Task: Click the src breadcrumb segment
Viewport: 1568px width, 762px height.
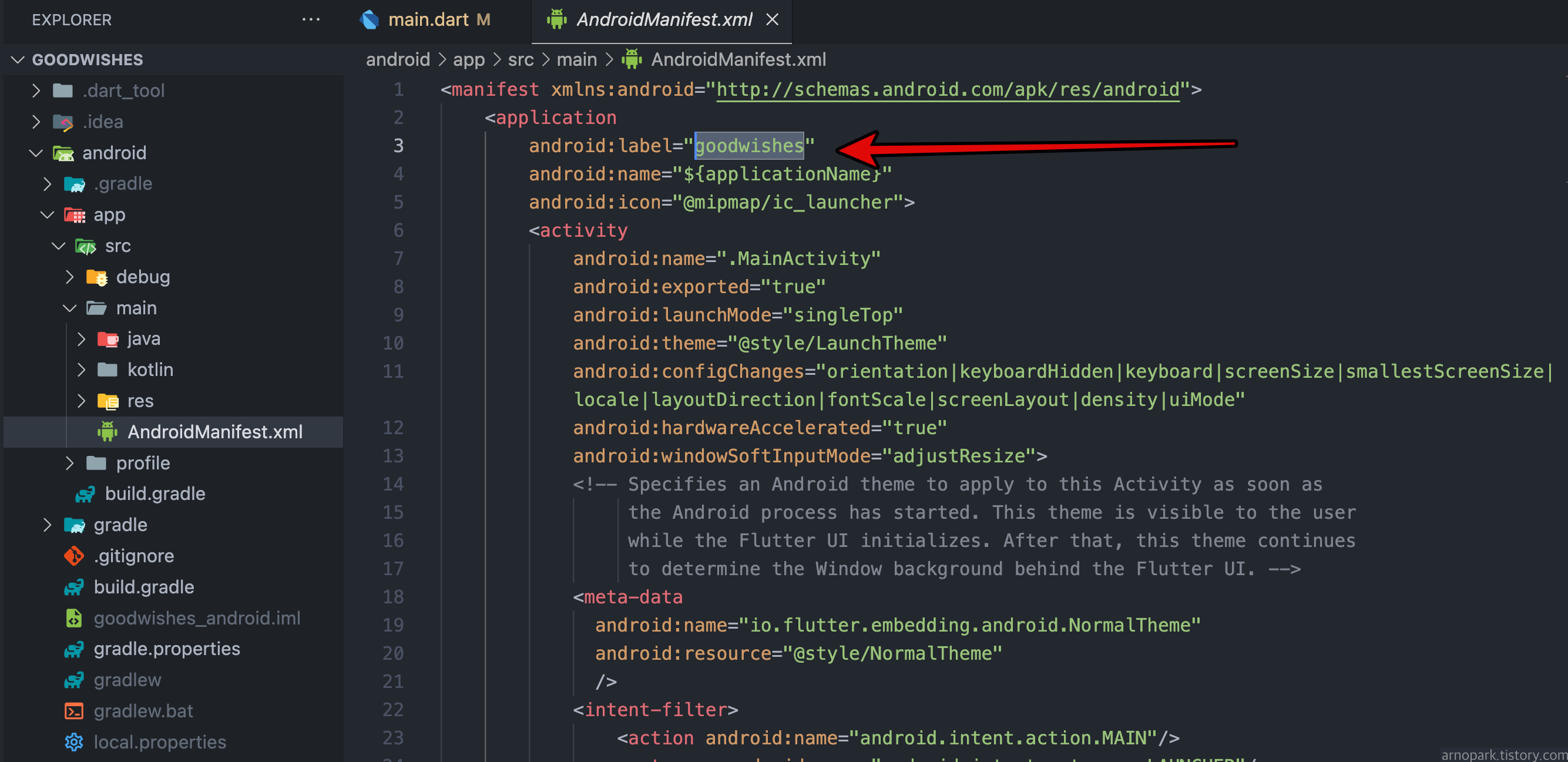Action: click(521, 59)
